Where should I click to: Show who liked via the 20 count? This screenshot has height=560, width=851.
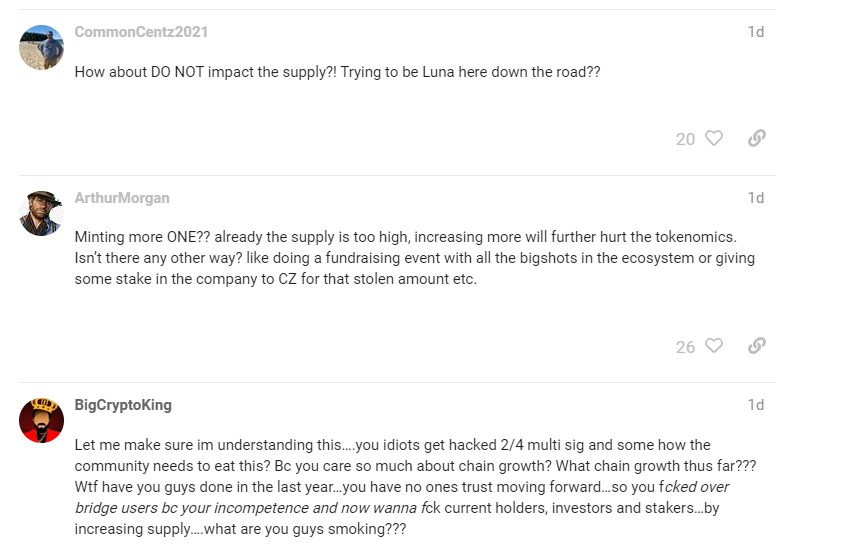pos(685,139)
